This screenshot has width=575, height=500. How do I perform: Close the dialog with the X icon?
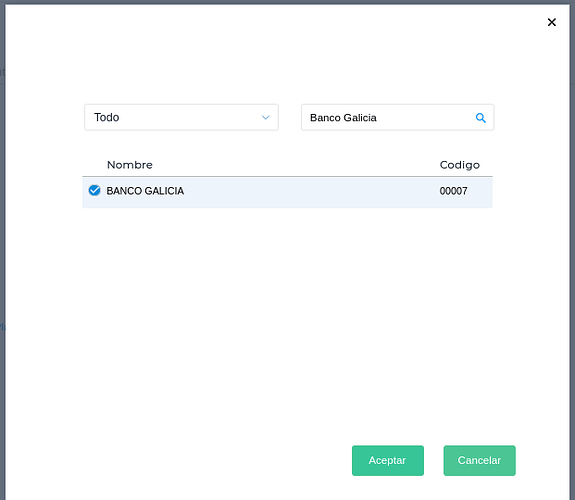[551, 22]
